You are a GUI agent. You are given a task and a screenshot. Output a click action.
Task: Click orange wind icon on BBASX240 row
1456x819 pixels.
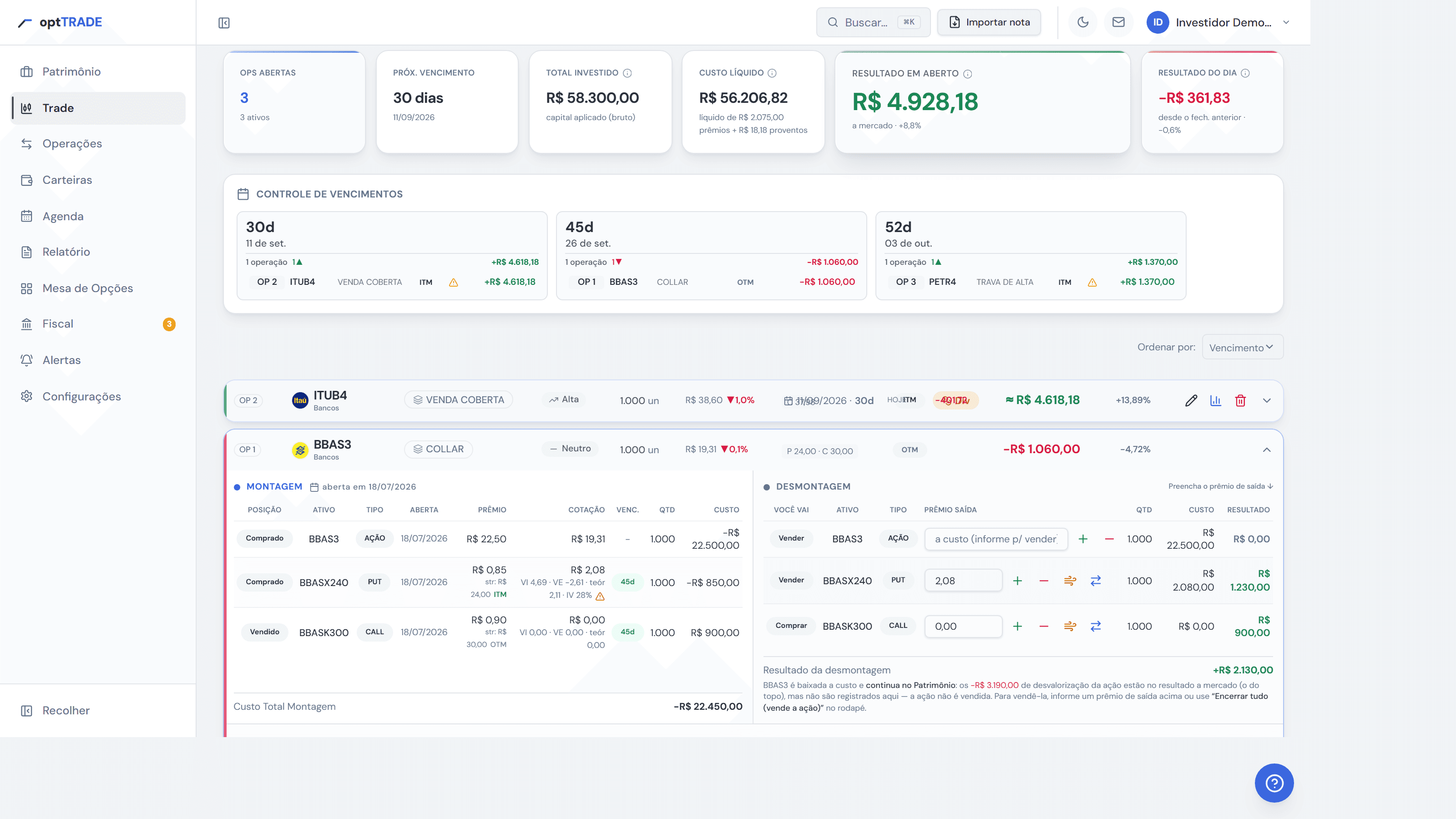click(x=1070, y=581)
